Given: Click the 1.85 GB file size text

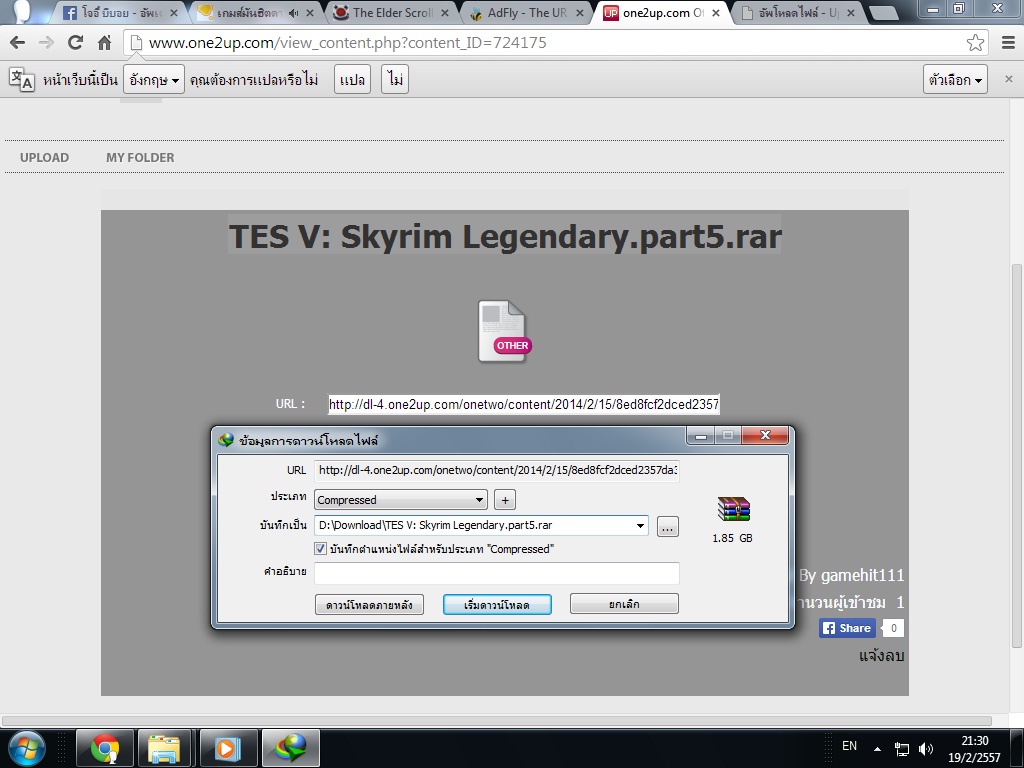Looking at the screenshot, I should click(x=732, y=538).
